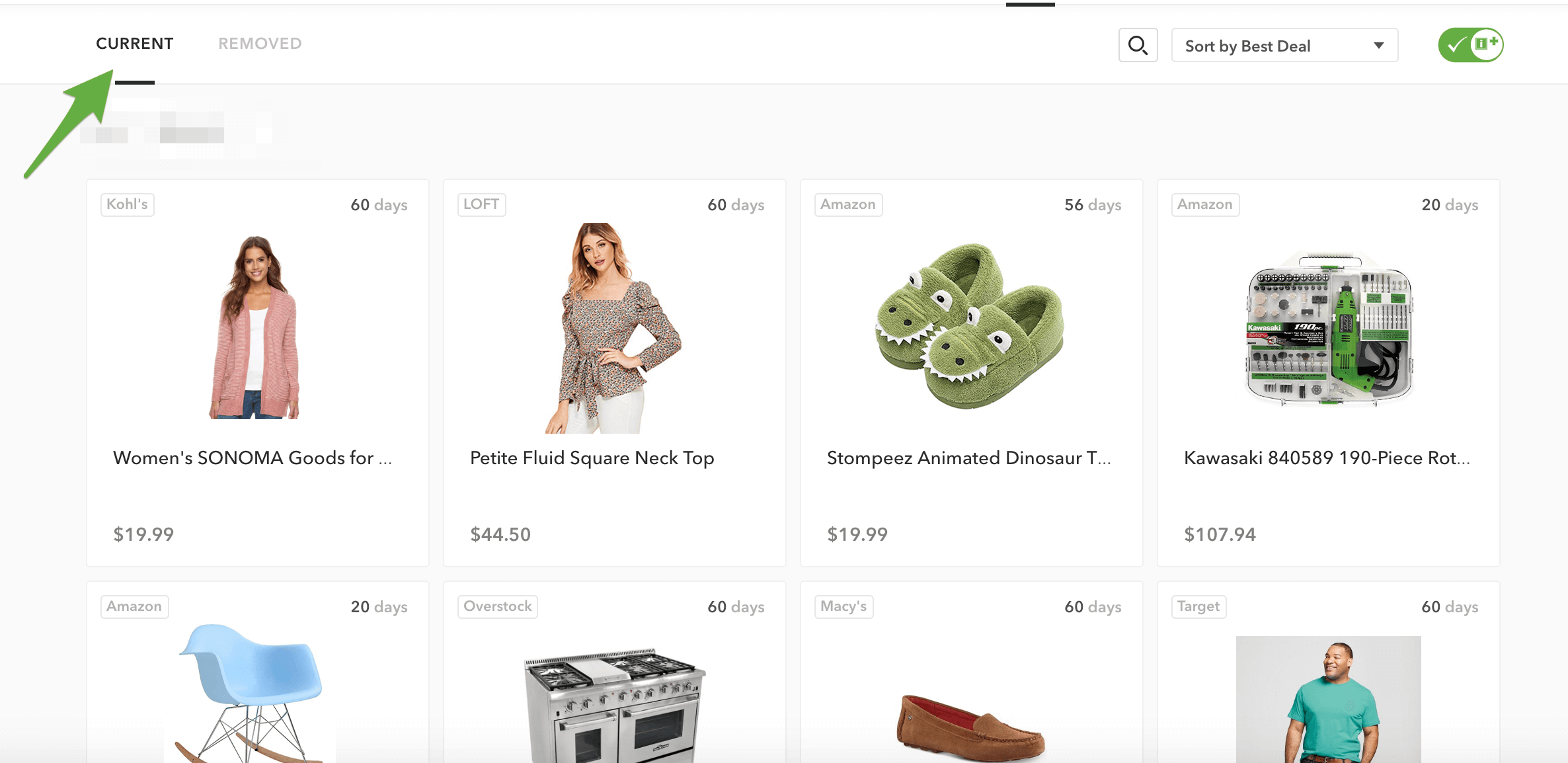Click the Stompeez Animated Dinosaur title
1568x763 pixels.
(968, 458)
